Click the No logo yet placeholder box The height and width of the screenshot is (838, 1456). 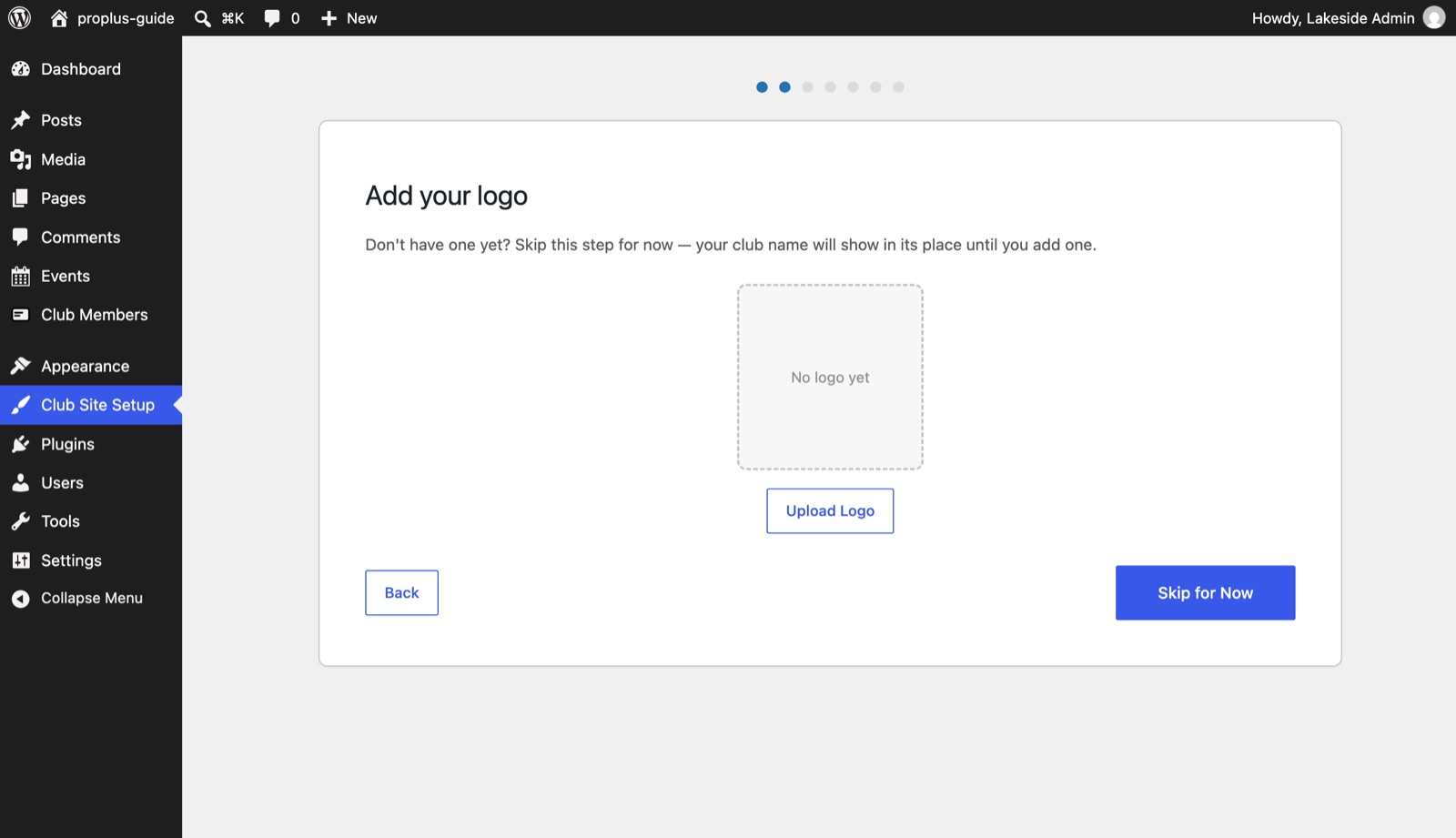click(x=830, y=378)
